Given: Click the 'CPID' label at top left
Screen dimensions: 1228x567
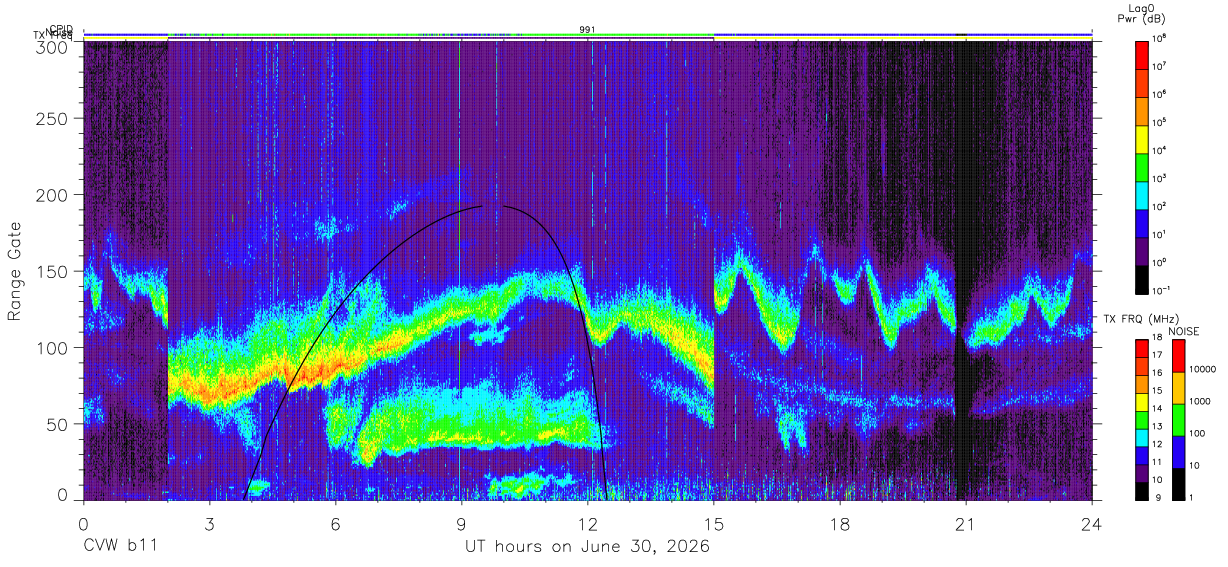Looking at the screenshot, I should (x=61, y=29).
